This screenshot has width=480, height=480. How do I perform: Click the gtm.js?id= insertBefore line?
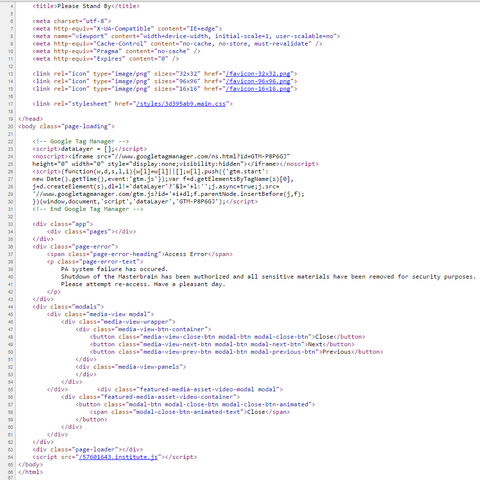(168, 194)
